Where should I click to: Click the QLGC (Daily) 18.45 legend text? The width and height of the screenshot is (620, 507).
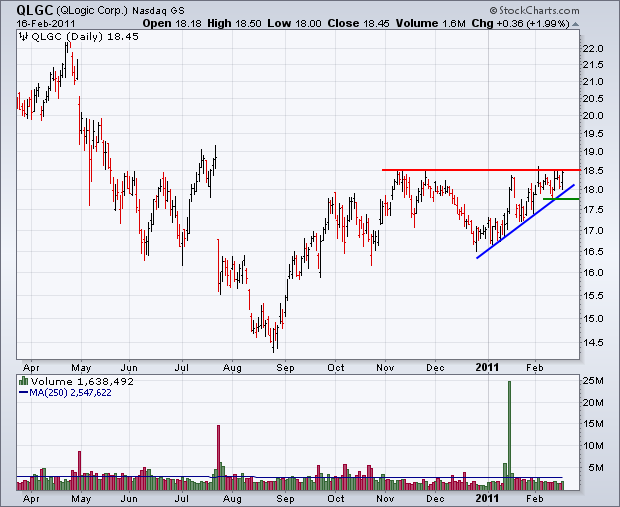(85, 37)
